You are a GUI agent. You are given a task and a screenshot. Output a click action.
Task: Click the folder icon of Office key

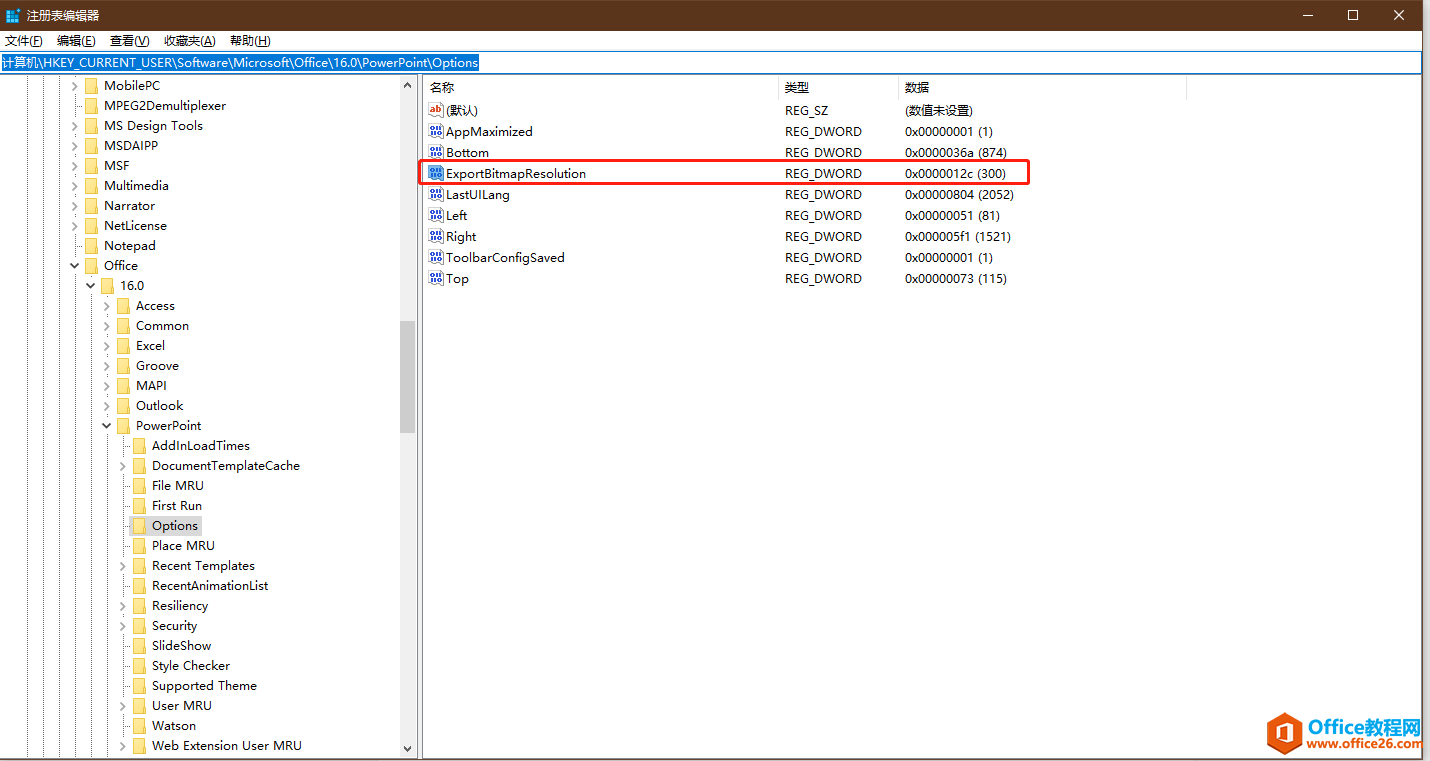coord(91,265)
